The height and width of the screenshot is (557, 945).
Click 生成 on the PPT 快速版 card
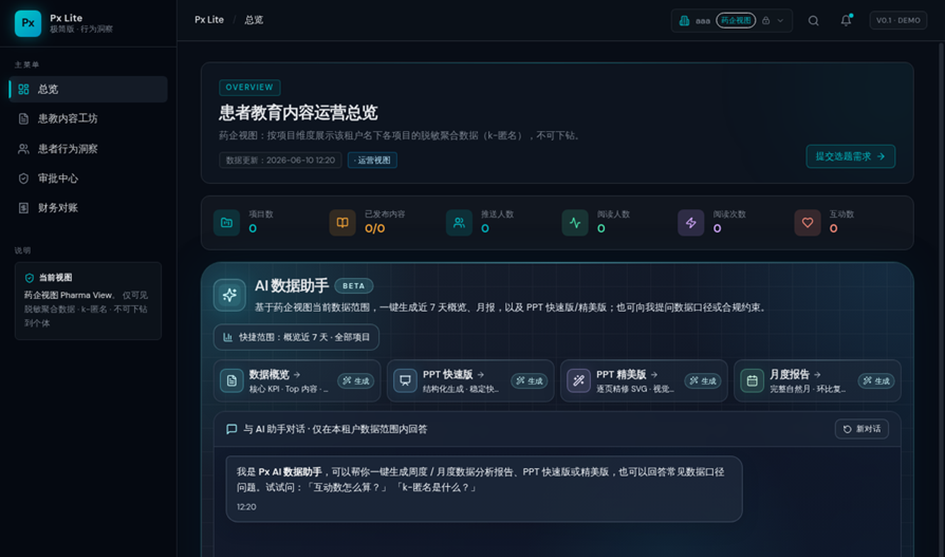(529, 381)
